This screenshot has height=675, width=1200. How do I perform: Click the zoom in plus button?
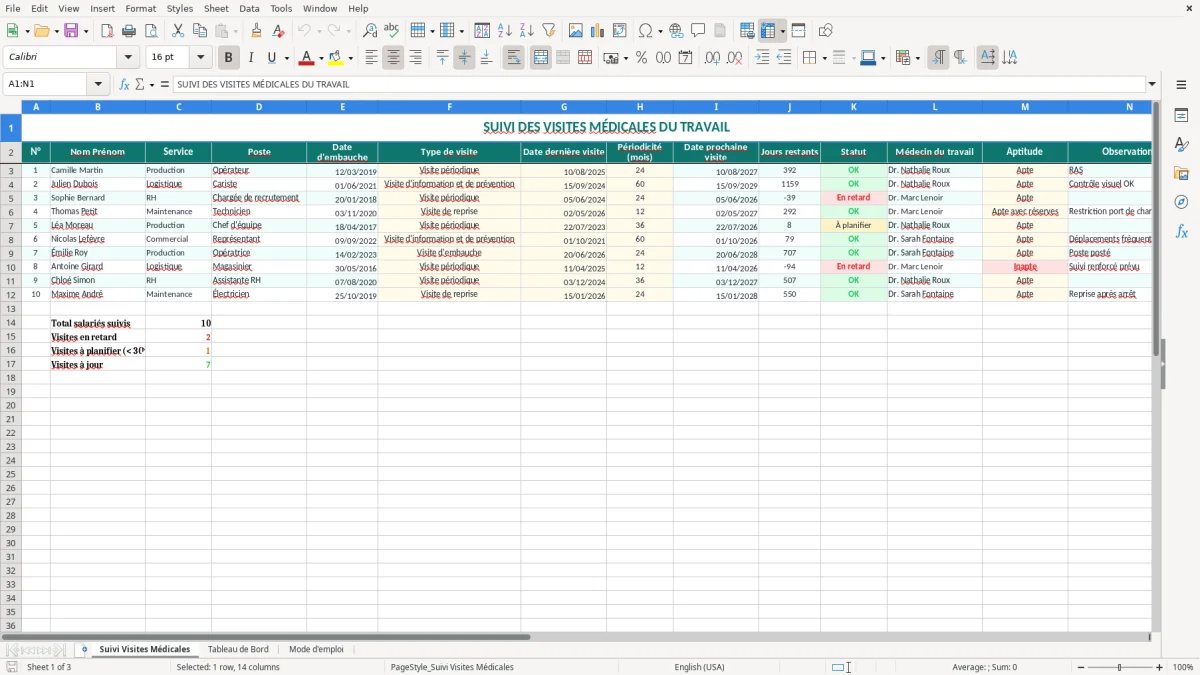[x=1160, y=667]
